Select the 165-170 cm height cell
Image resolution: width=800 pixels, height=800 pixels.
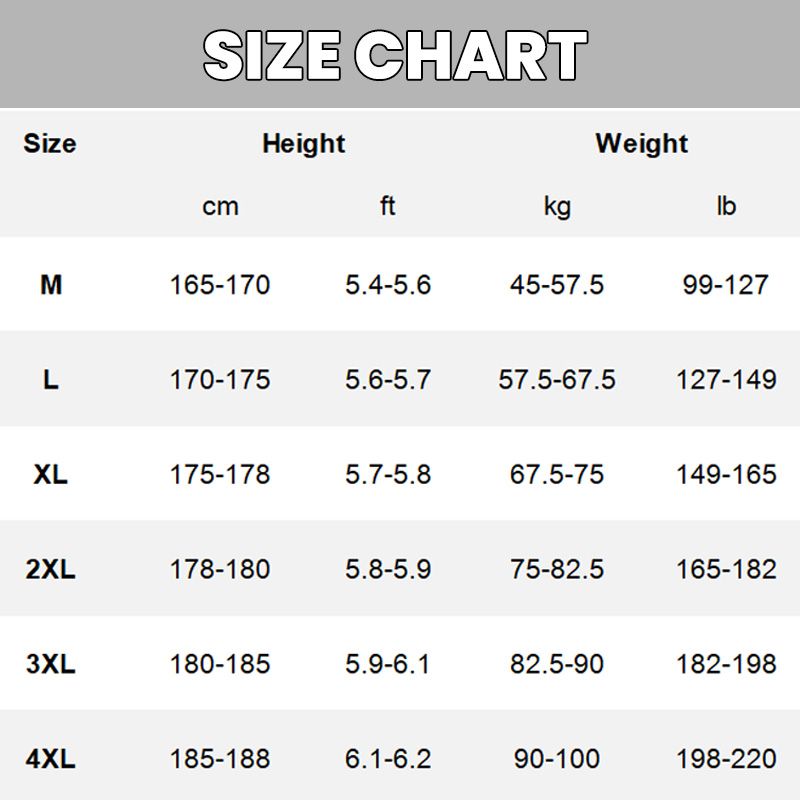[x=220, y=285]
